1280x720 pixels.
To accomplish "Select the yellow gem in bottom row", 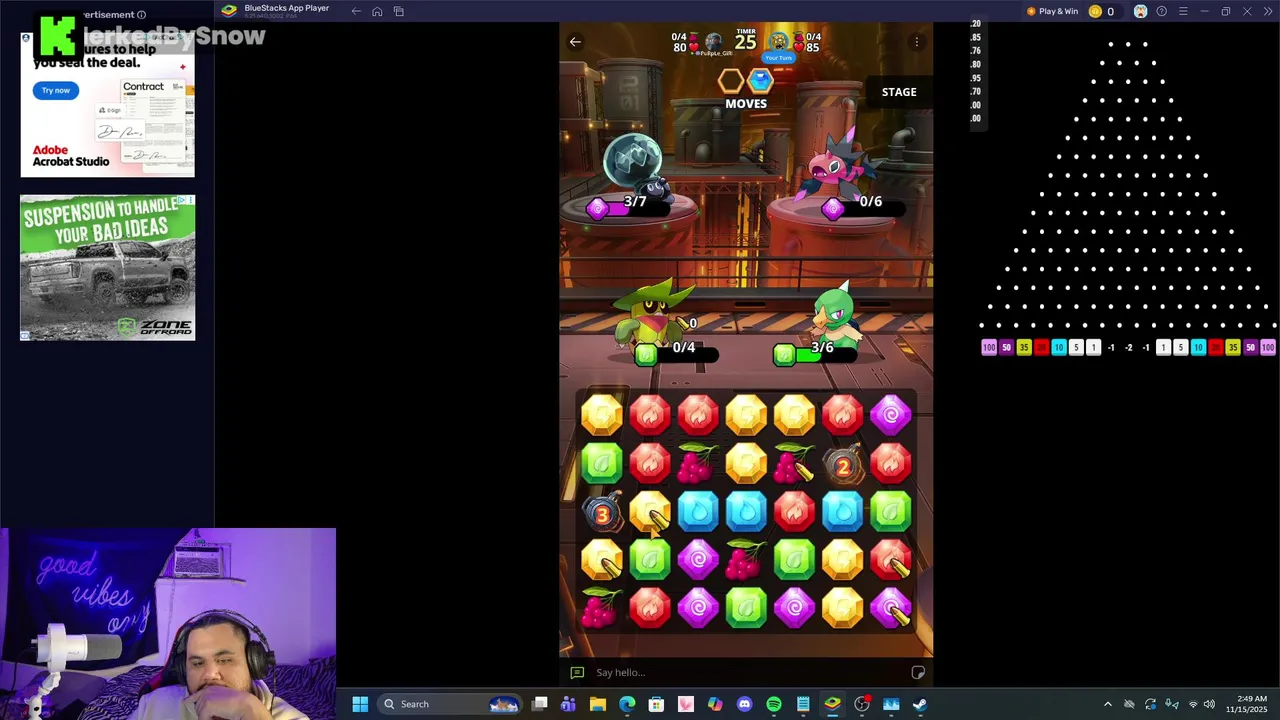I will pos(842,607).
